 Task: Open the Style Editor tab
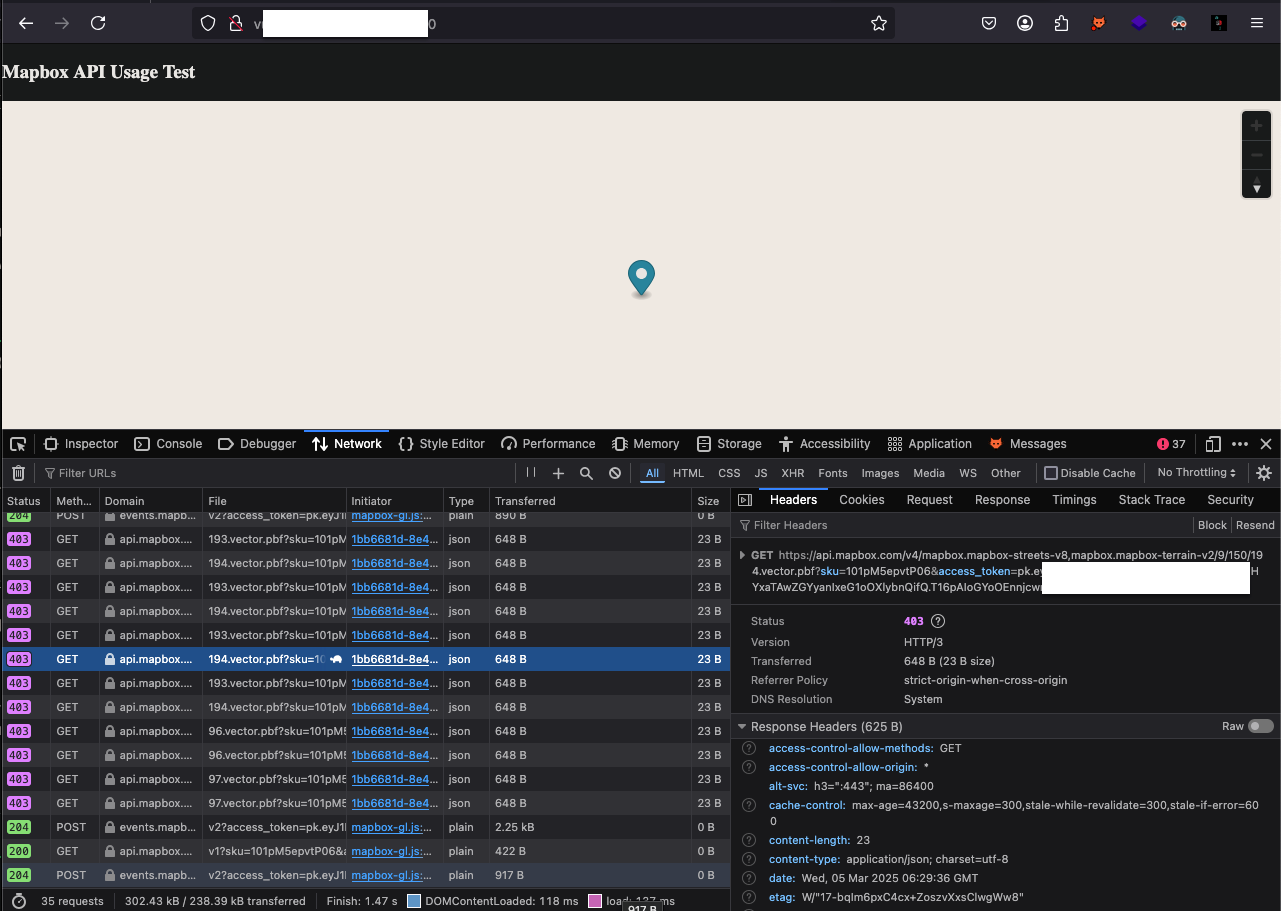point(441,444)
